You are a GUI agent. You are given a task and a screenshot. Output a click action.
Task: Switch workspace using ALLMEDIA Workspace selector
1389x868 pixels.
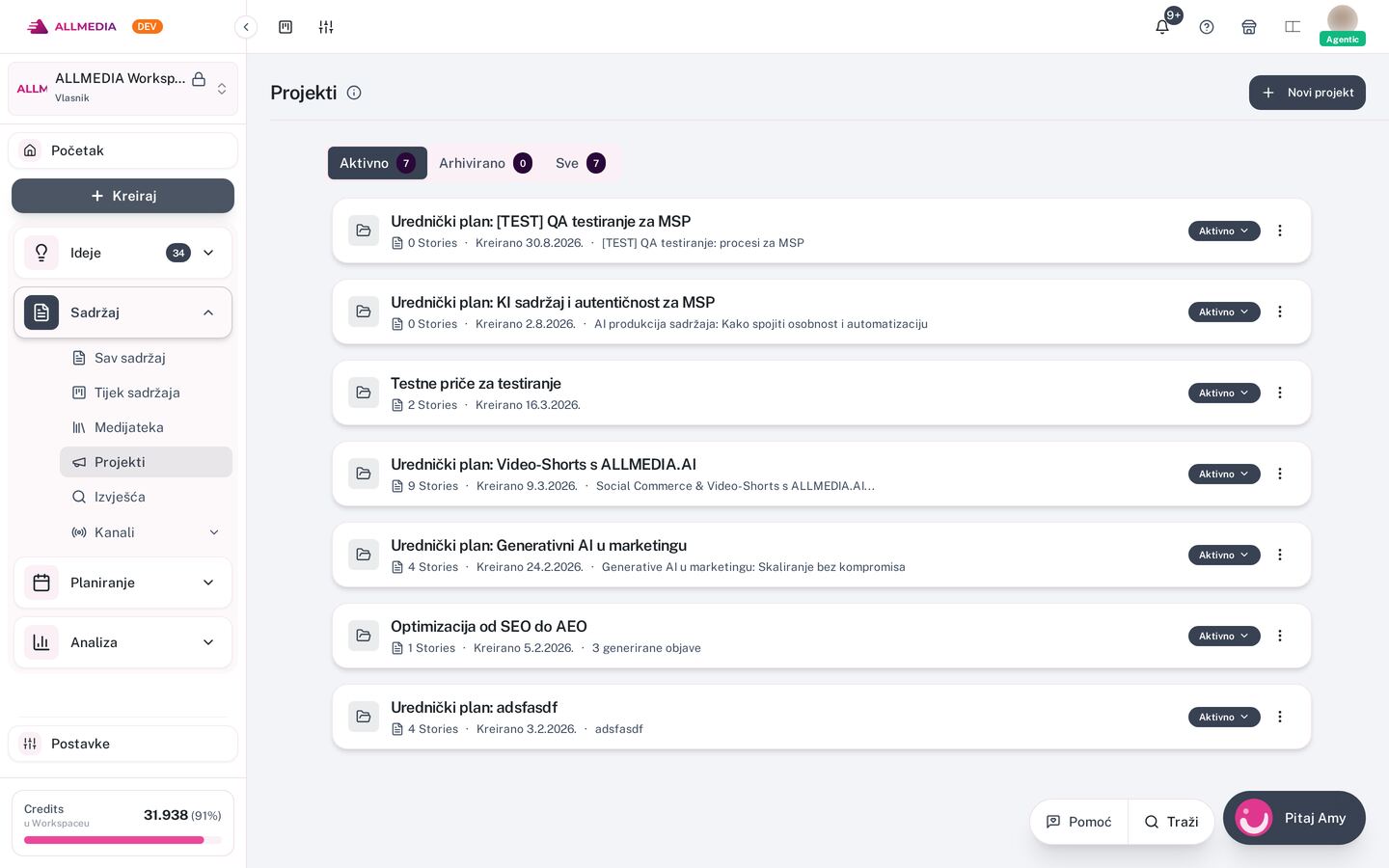123,89
